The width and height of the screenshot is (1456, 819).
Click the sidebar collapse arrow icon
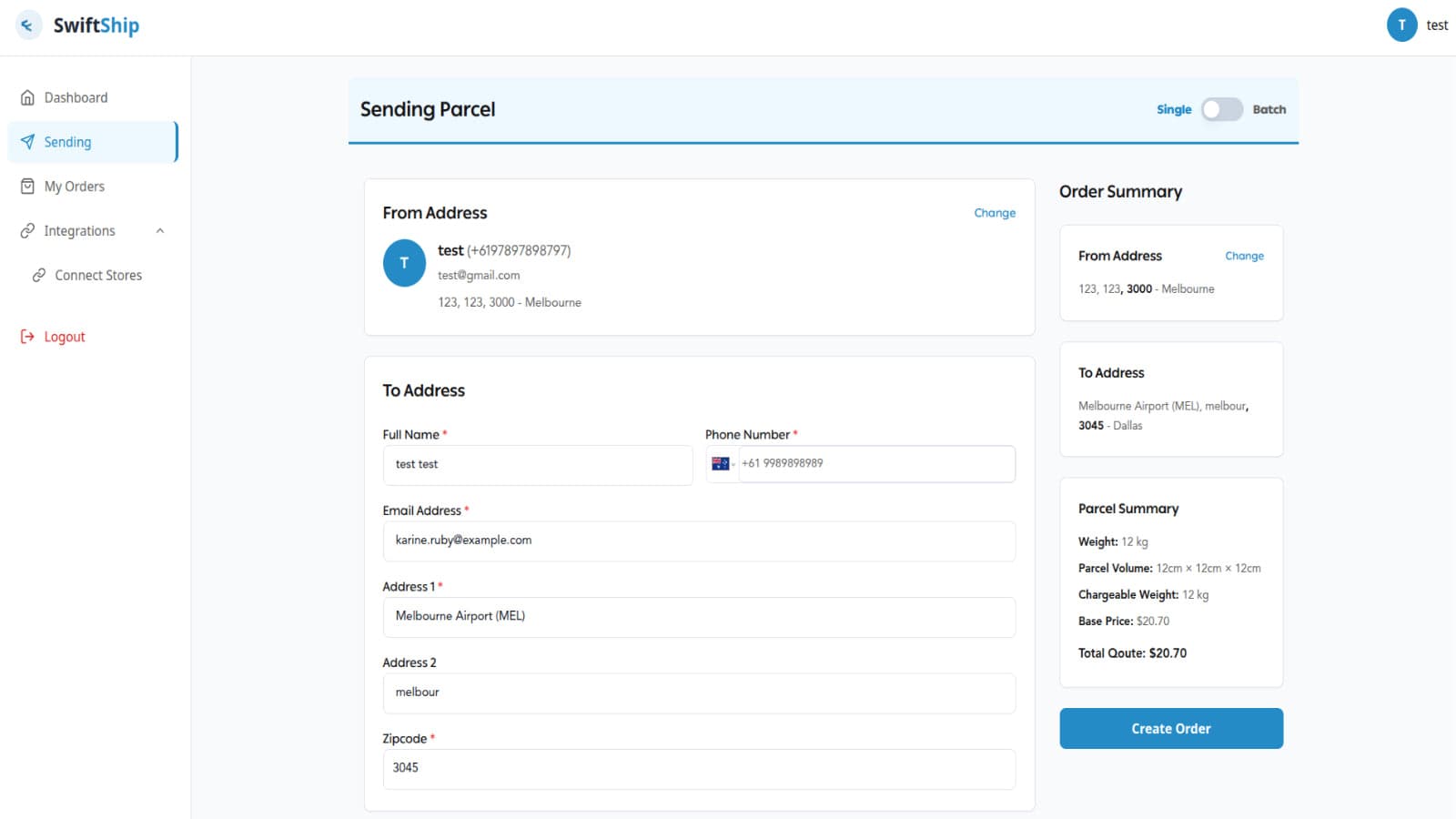click(28, 25)
